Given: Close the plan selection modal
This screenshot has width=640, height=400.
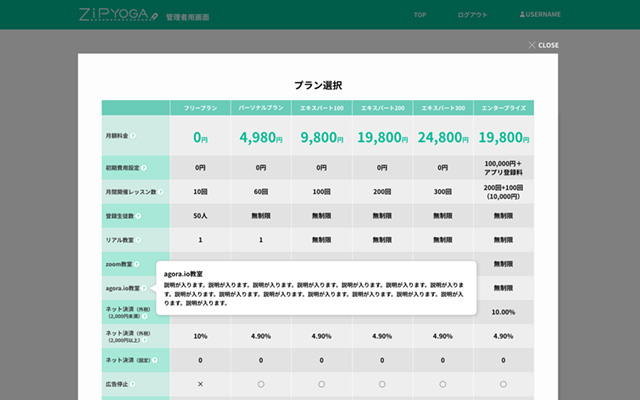Looking at the screenshot, I should pos(544,45).
